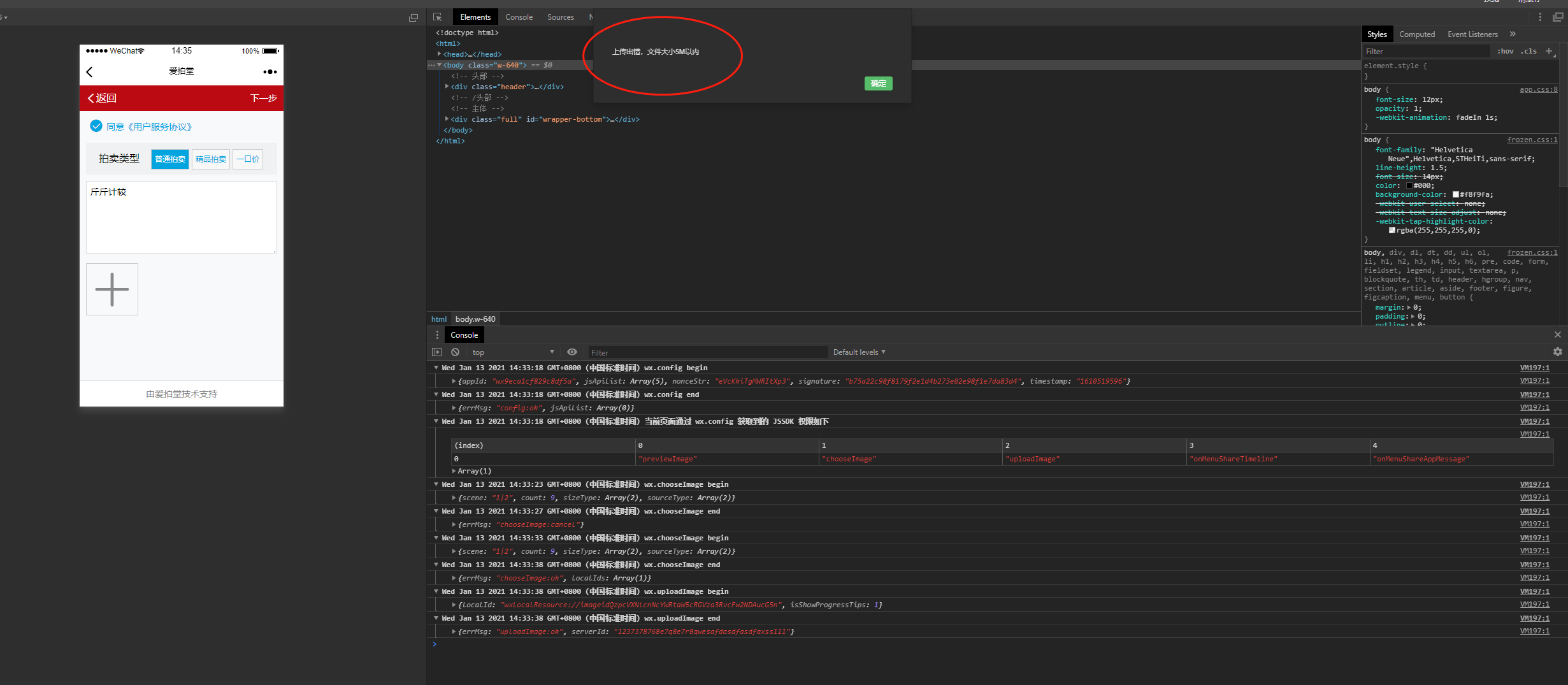1568x685 pixels.
Task: Click the 斤斤计较 description textarea
Action: point(181,217)
